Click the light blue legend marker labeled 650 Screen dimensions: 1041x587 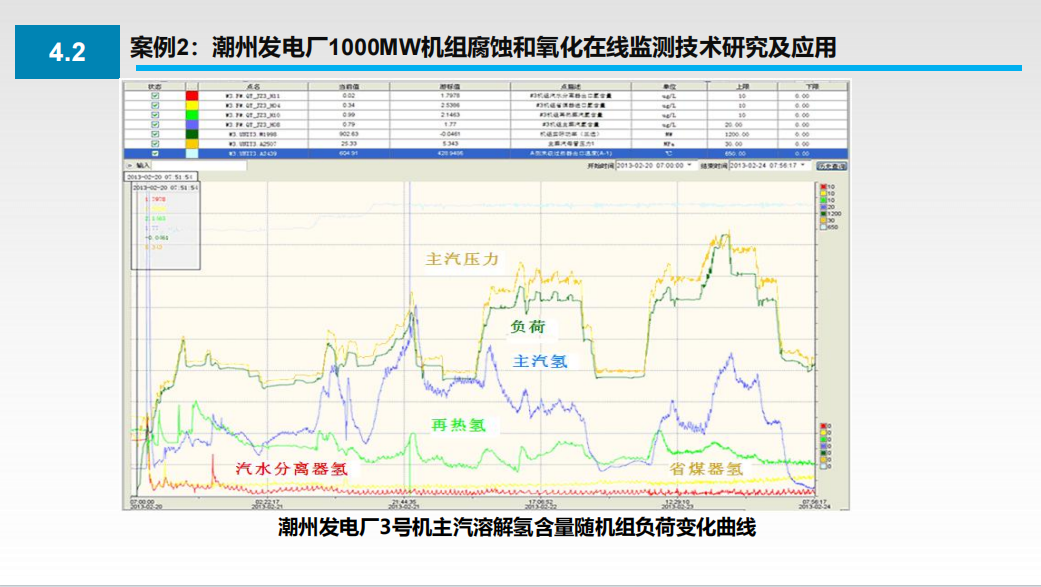pyautogui.click(x=822, y=227)
